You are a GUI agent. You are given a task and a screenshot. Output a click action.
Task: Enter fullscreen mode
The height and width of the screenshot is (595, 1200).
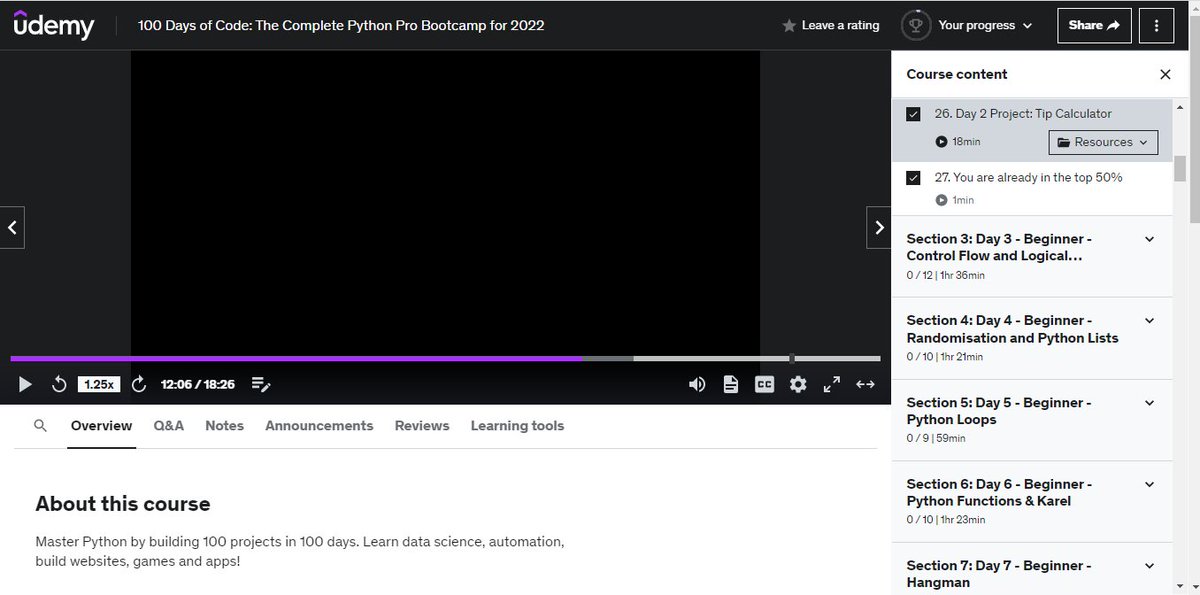tap(831, 384)
